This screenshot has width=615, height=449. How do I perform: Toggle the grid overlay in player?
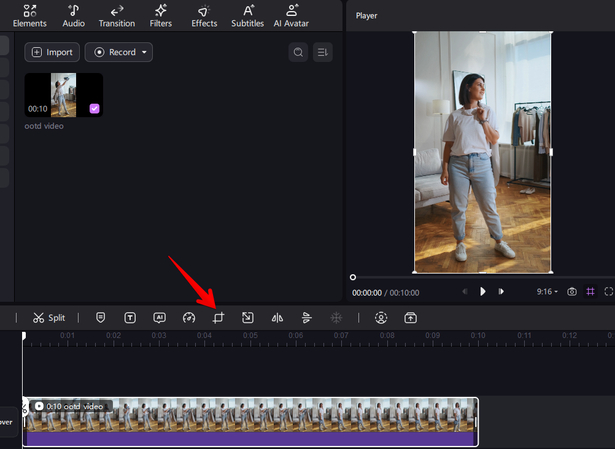pyautogui.click(x=590, y=292)
